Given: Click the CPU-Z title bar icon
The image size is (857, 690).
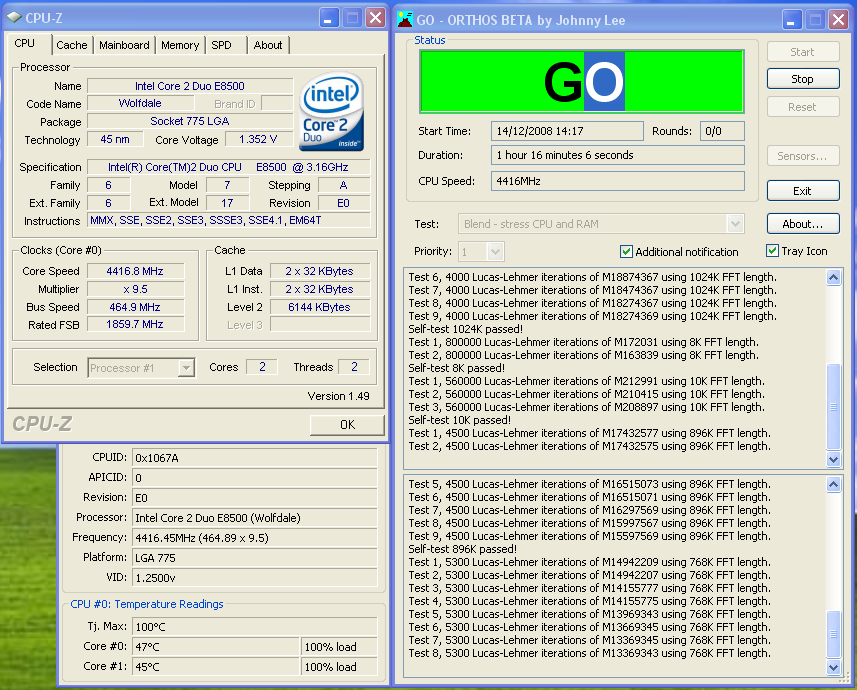Looking at the screenshot, I should click(x=14, y=18).
